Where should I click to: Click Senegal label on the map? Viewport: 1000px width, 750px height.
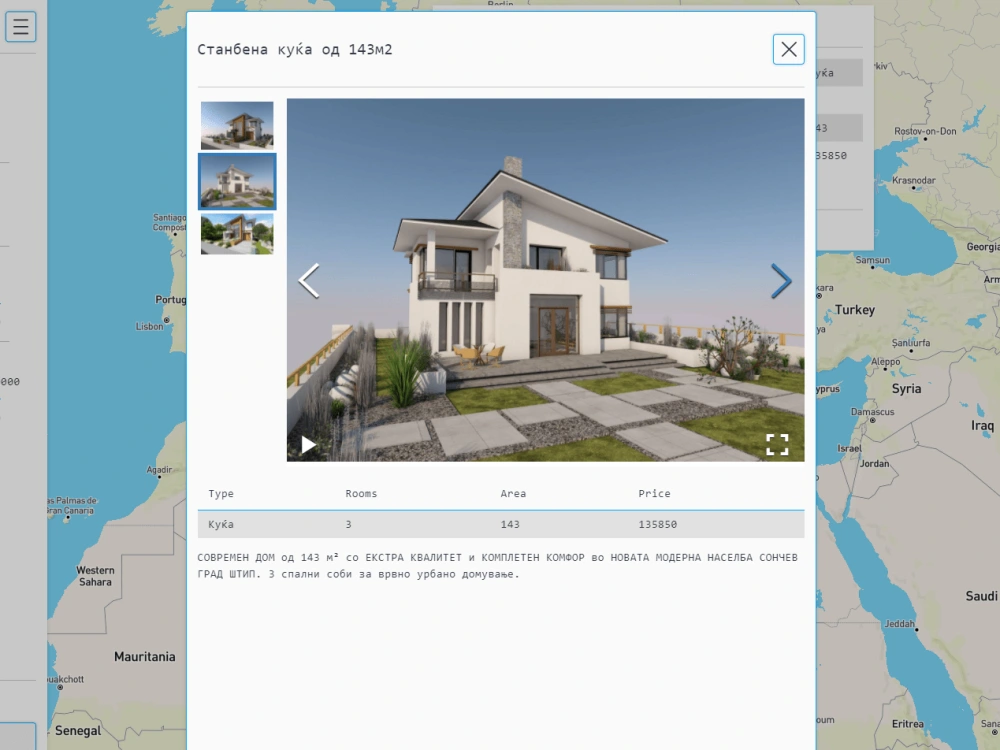tap(78, 731)
